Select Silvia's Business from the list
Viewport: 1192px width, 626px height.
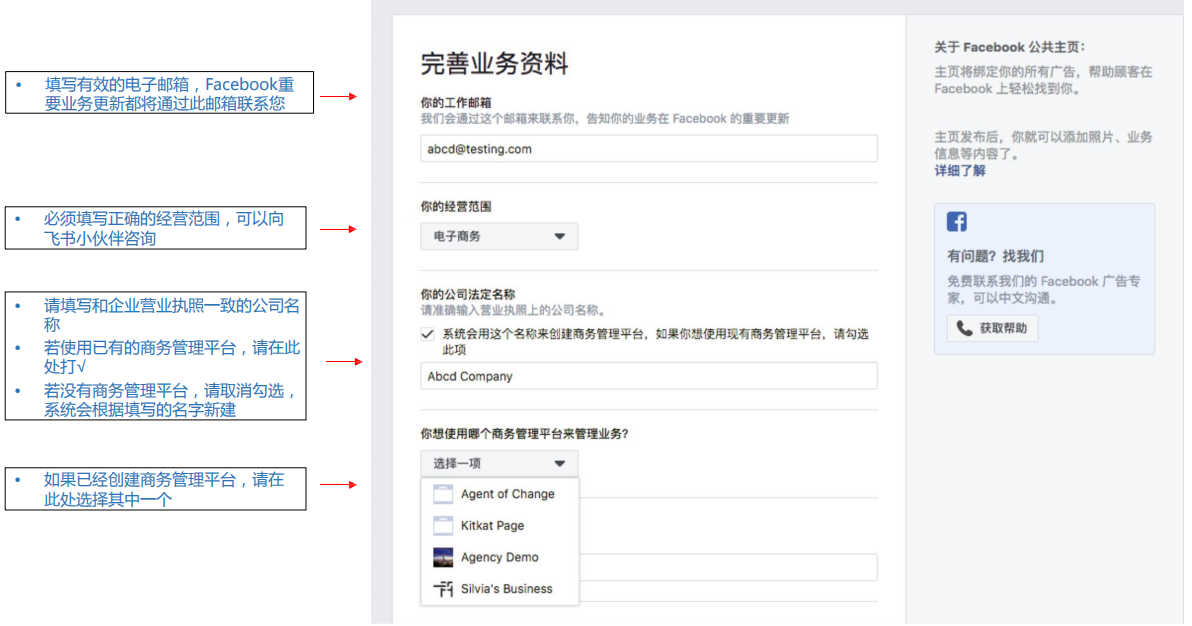pos(499,589)
